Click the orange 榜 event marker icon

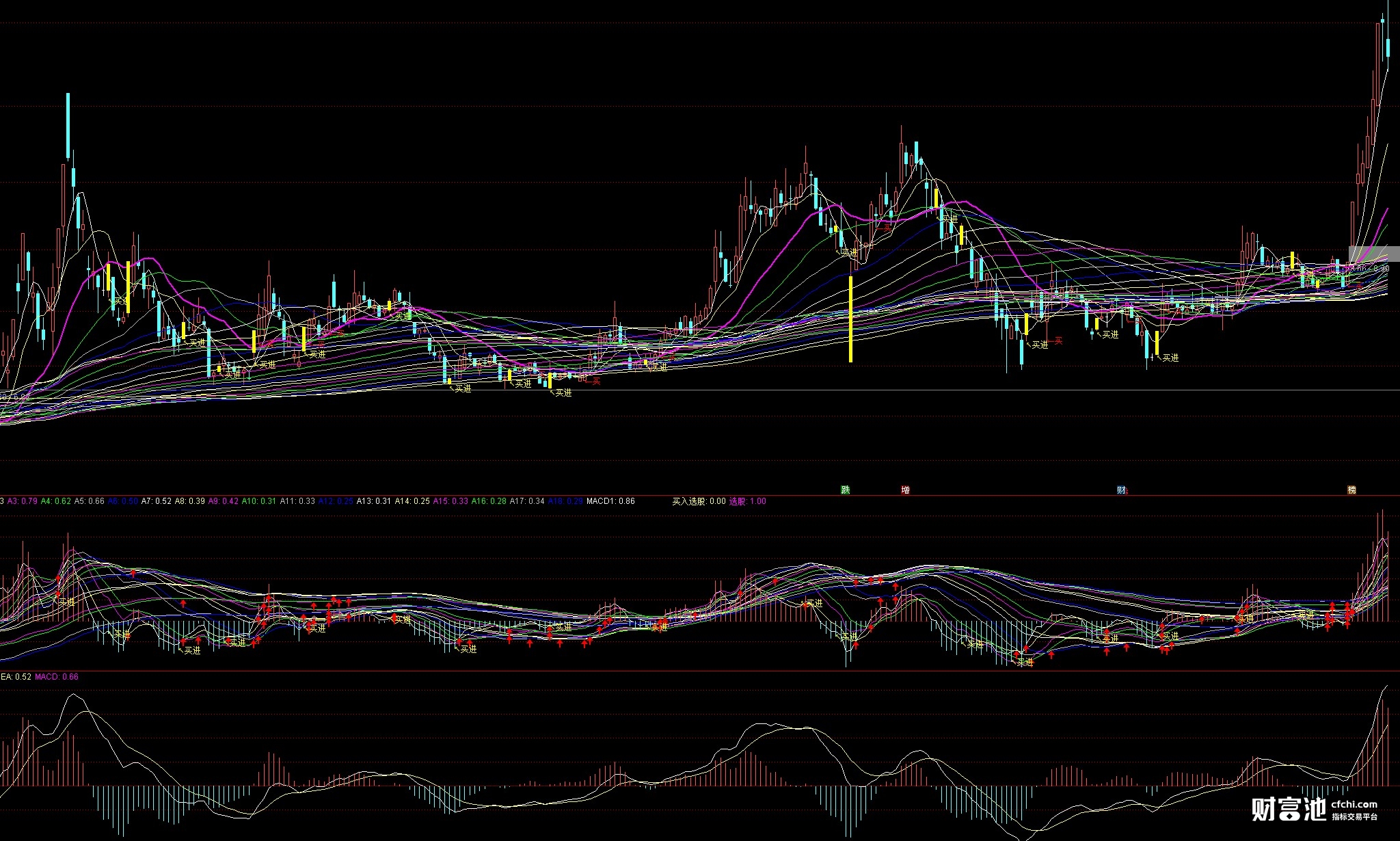click(x=1351, y=490)
